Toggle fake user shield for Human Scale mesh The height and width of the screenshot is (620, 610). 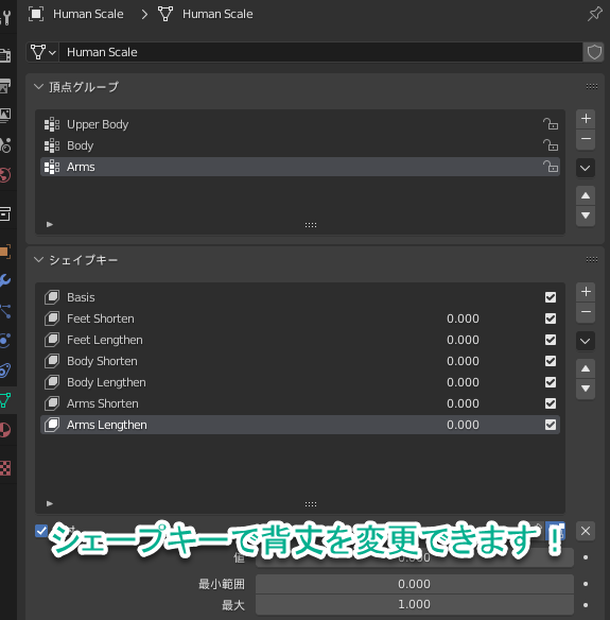tap(594, 52)
